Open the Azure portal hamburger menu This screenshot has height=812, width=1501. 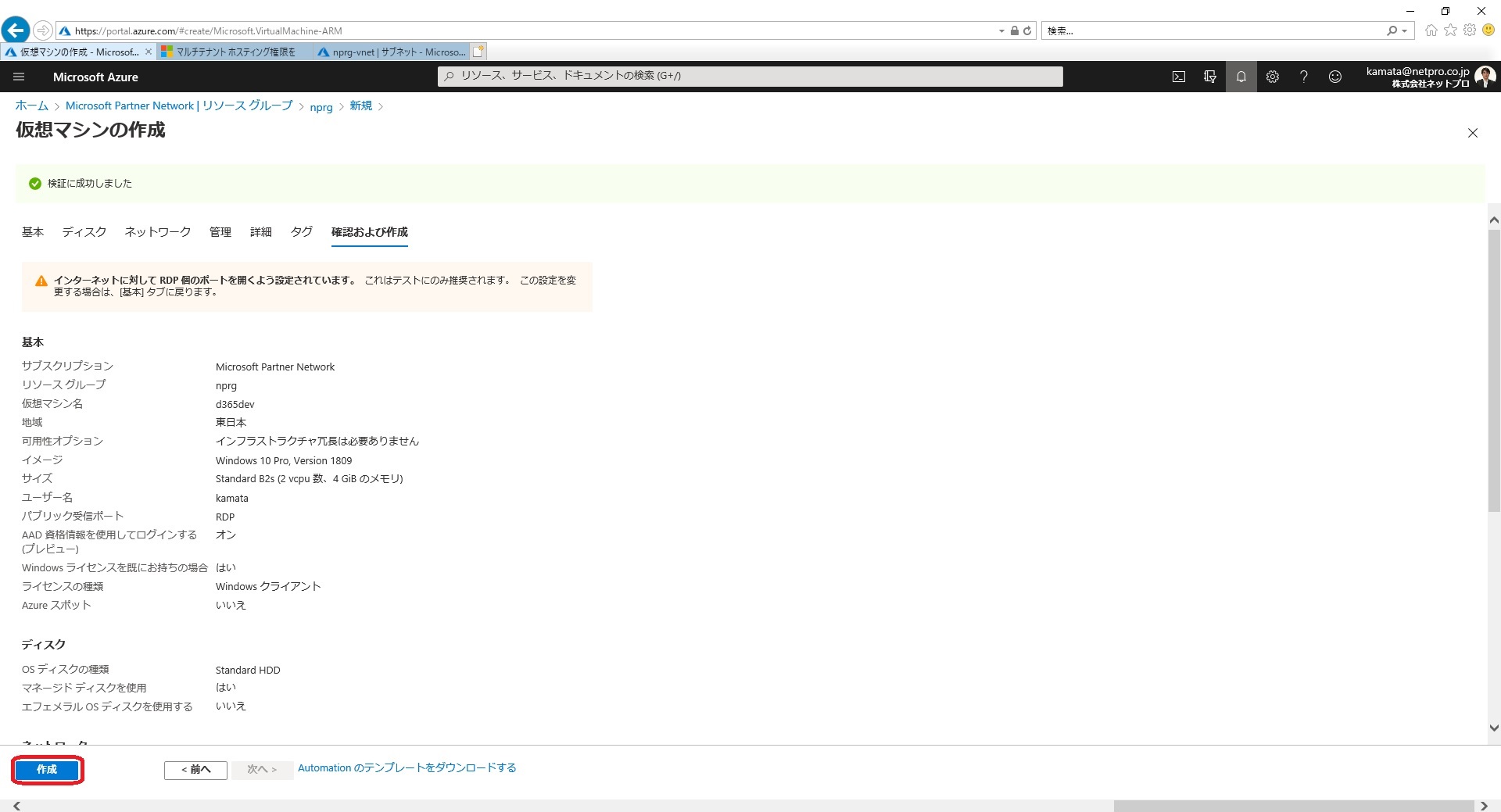click(20, 77)
